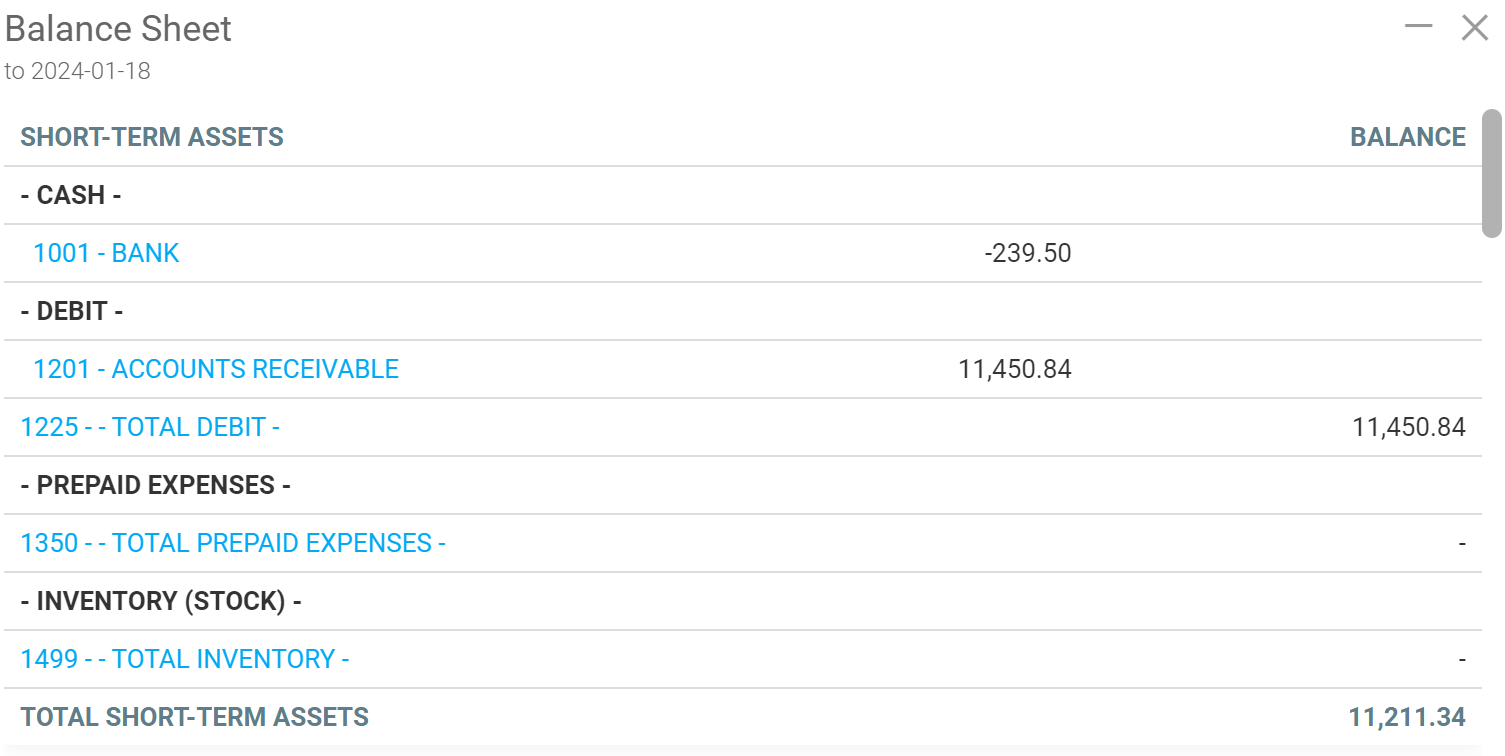Select the 1499 TOTAL INVENTORY link
The image size is (1505, 756).
point(185,659)
